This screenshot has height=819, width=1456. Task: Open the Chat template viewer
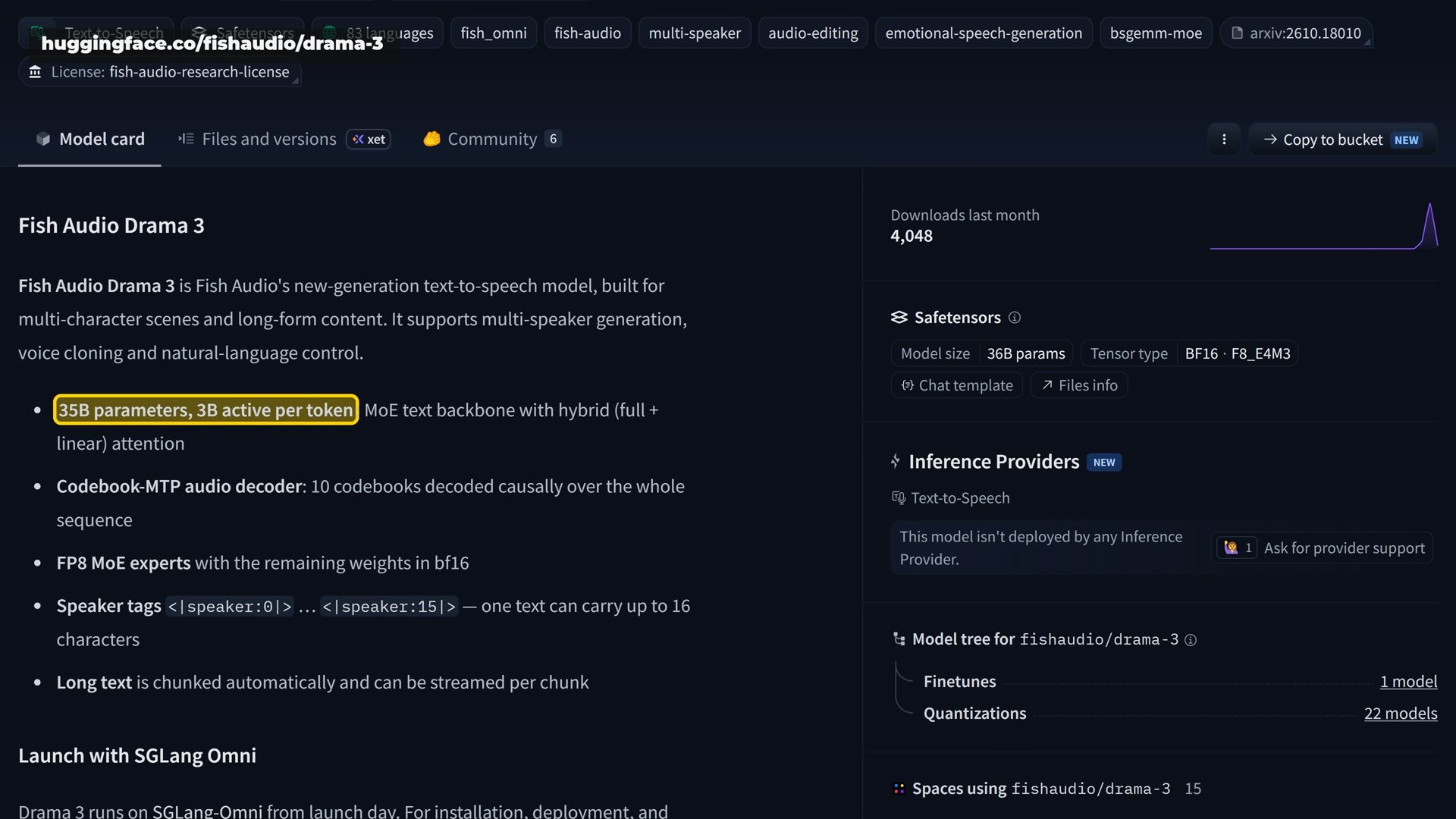(957, 385)
